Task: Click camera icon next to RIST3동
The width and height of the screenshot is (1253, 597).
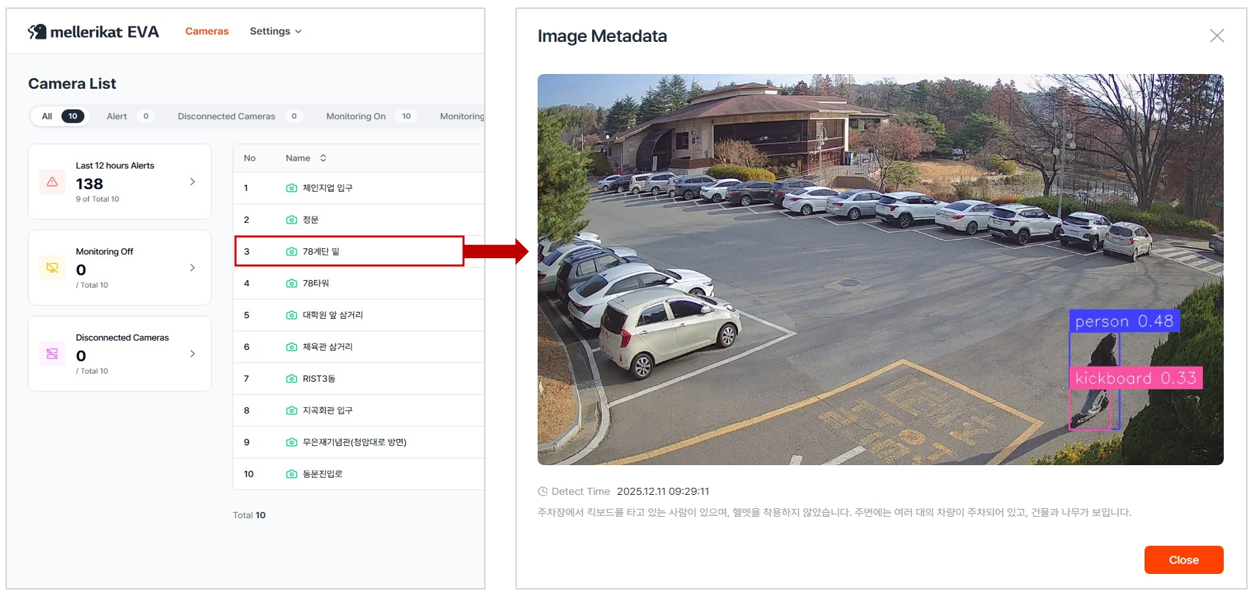Action: click(x=291, y=379)
